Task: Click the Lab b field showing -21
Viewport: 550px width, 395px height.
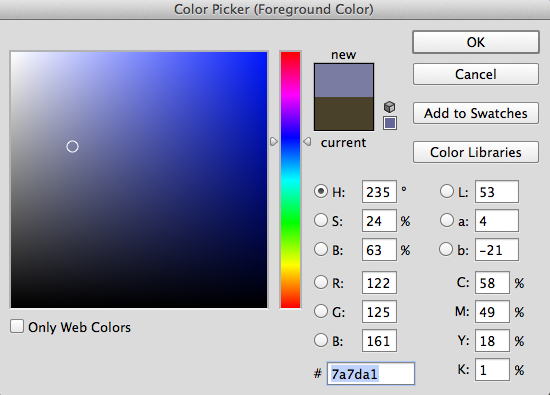Action: pos(497,250)
